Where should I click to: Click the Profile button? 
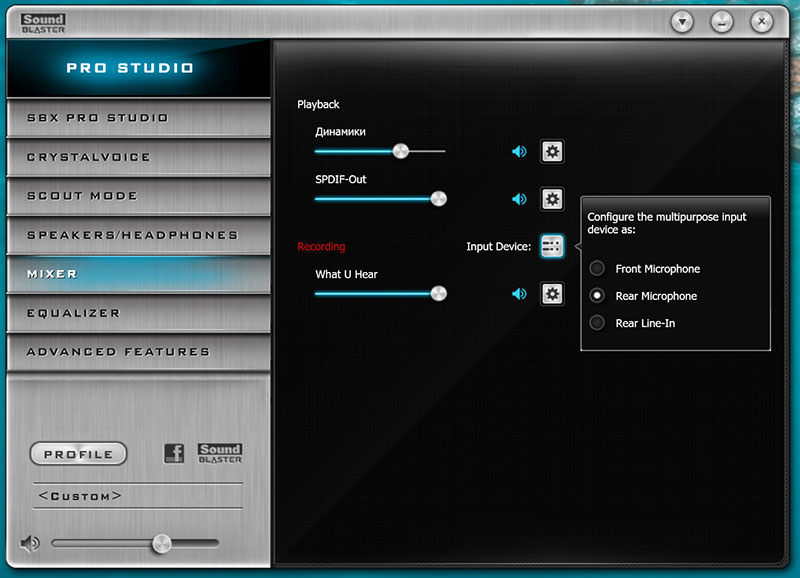79,454
